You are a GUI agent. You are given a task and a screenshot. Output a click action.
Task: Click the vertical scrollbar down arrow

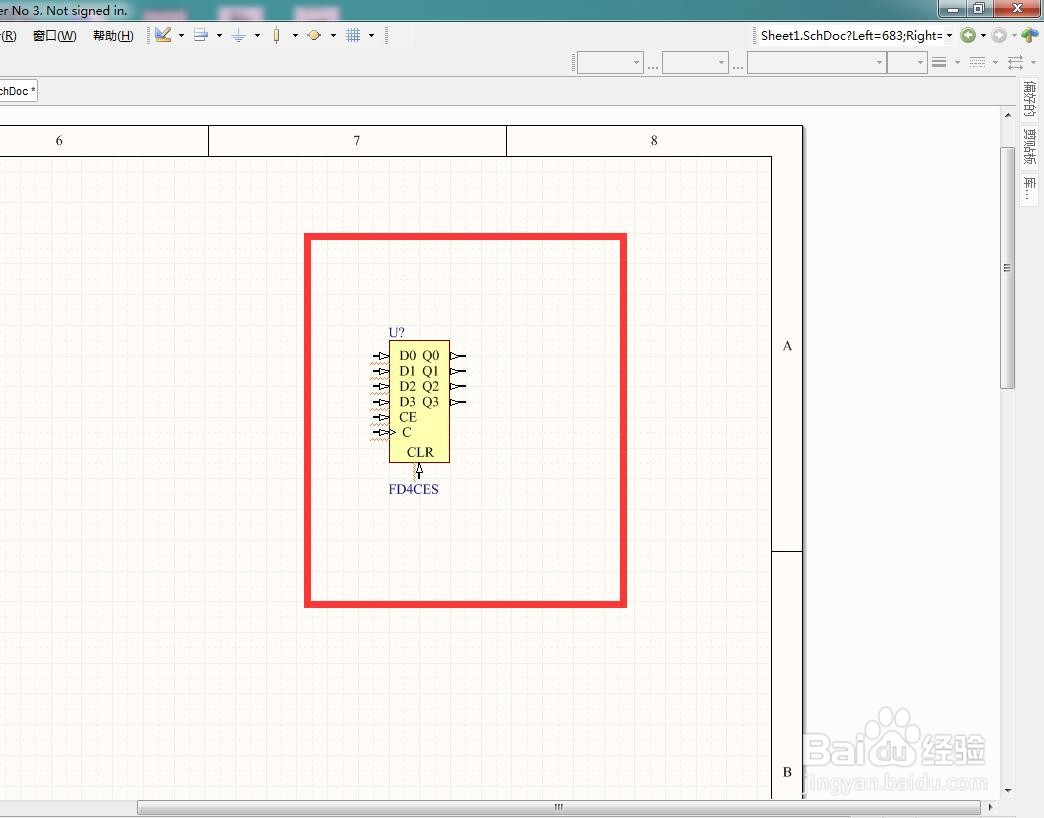coord(1008,791)
